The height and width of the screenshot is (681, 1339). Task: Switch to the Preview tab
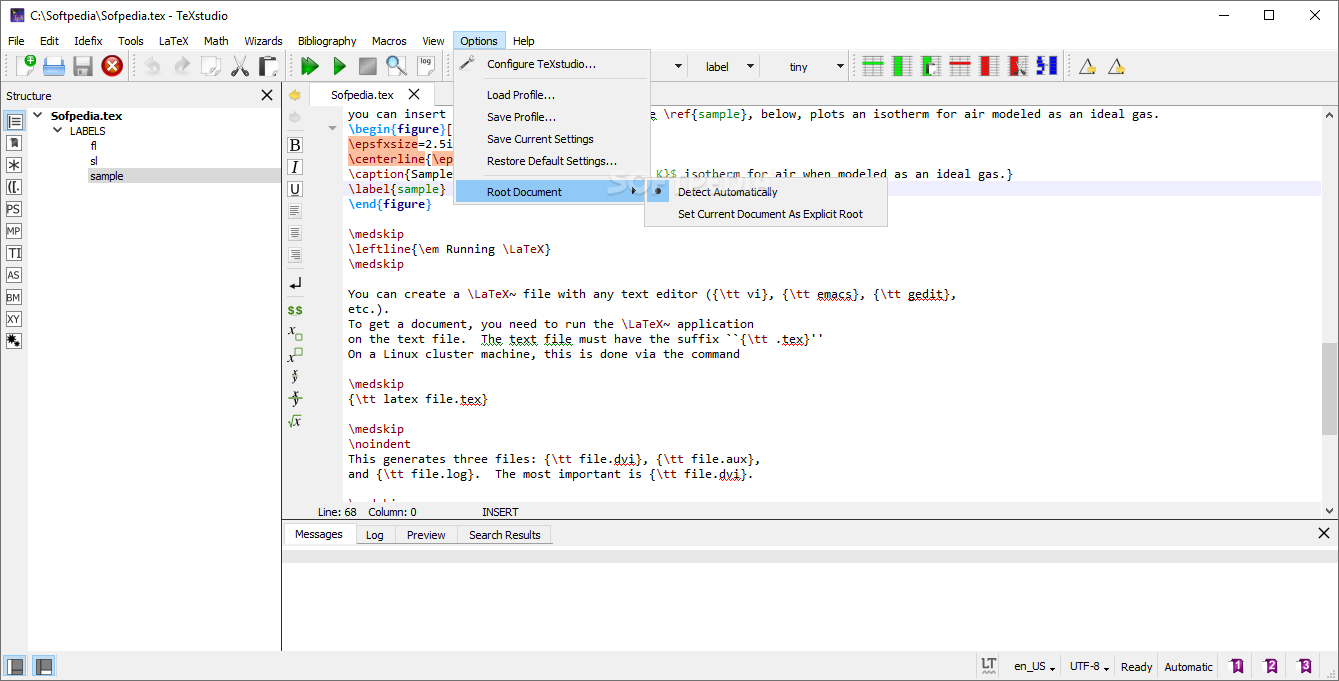click(x=426, y=535)
